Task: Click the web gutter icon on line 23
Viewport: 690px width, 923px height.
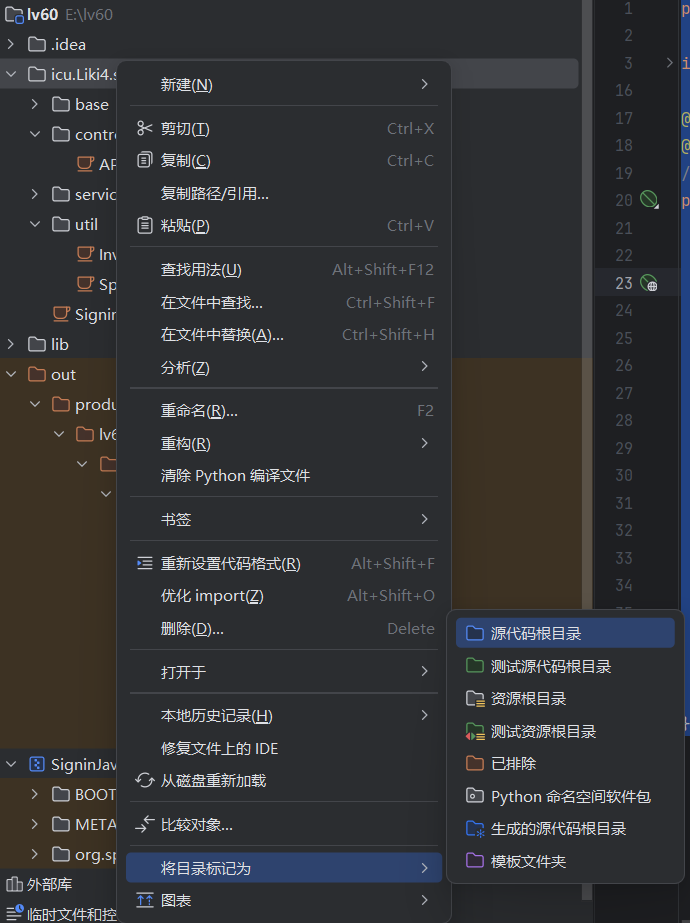Action: click(649, 283)
